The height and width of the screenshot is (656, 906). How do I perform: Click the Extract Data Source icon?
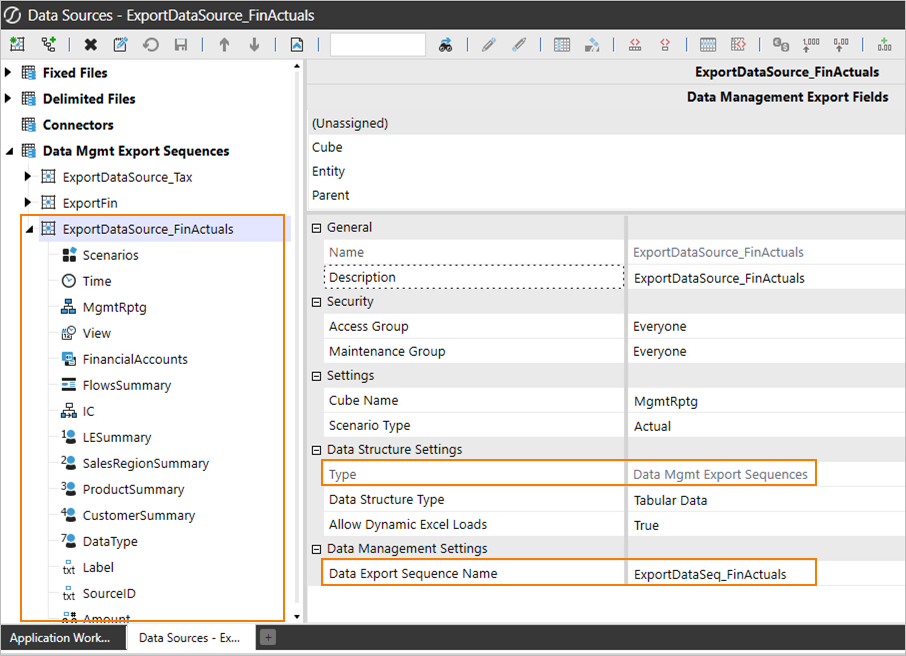295,44
